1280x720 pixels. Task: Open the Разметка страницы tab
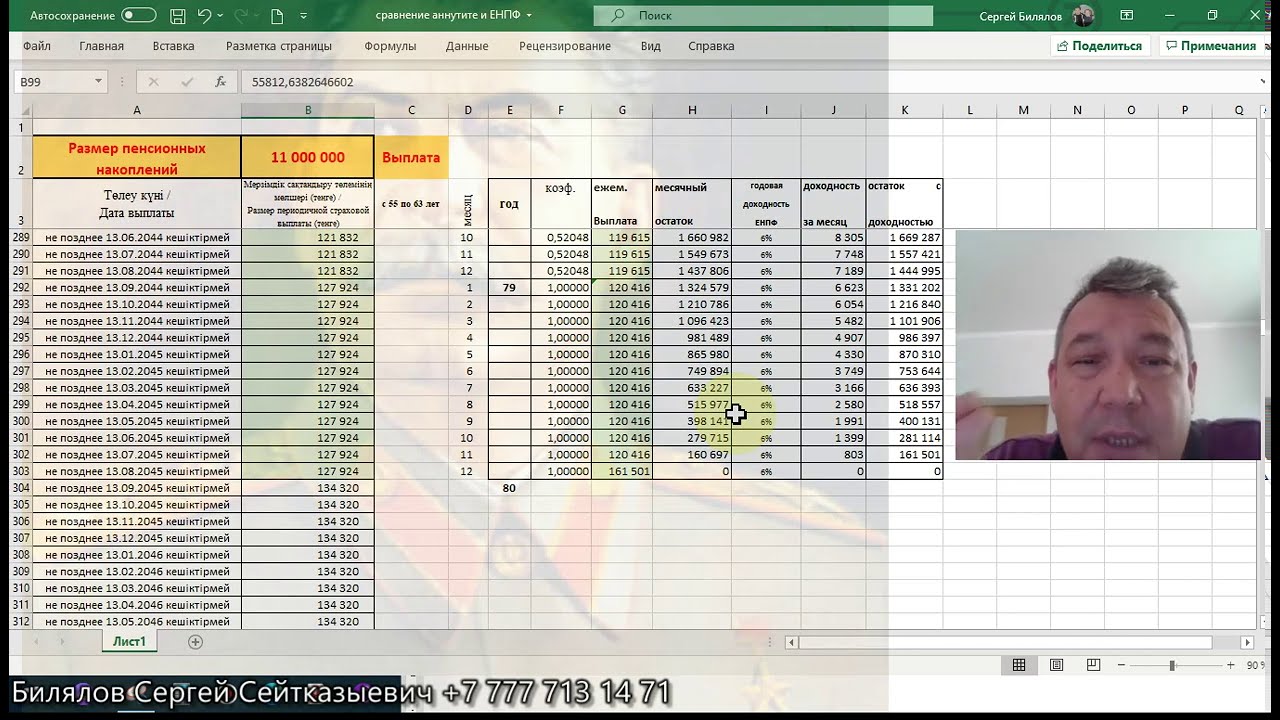coord(279,46)
